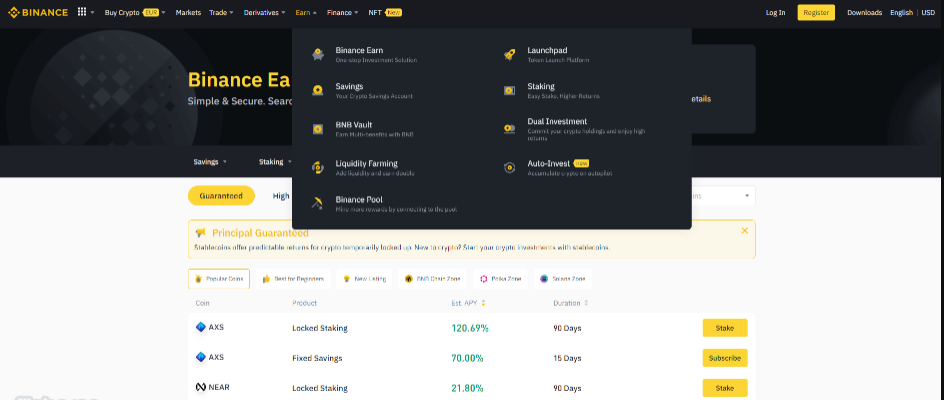This screenshot has height=400, width=944.
Task: Click the AXS coin icon in Fixed Savings row
Action: 201,357
